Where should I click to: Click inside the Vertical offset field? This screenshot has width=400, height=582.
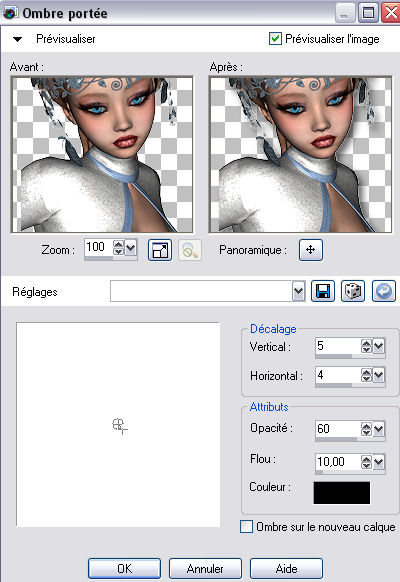pos(338,346)
